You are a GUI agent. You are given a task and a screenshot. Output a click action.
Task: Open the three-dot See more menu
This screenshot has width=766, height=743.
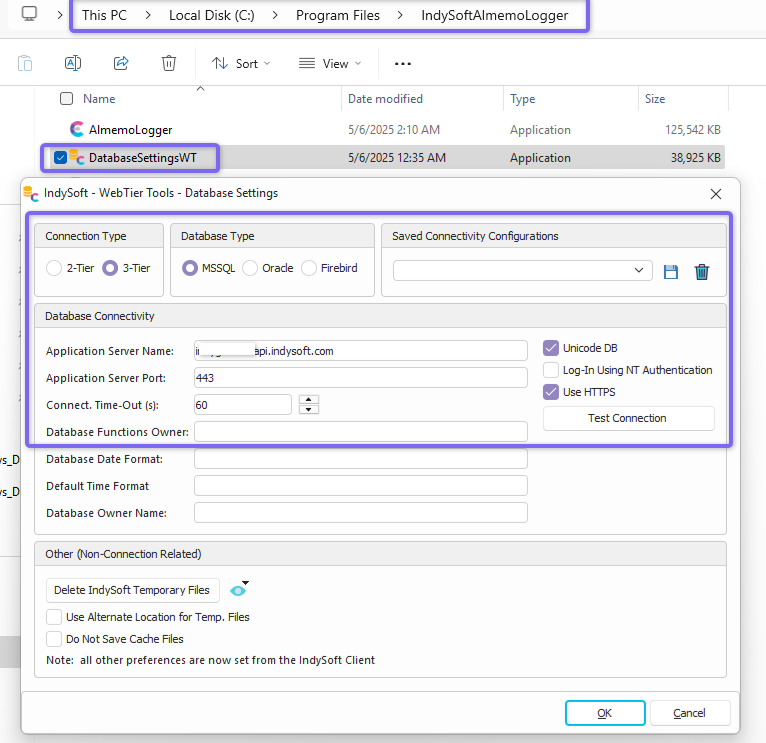coord(403,63)
